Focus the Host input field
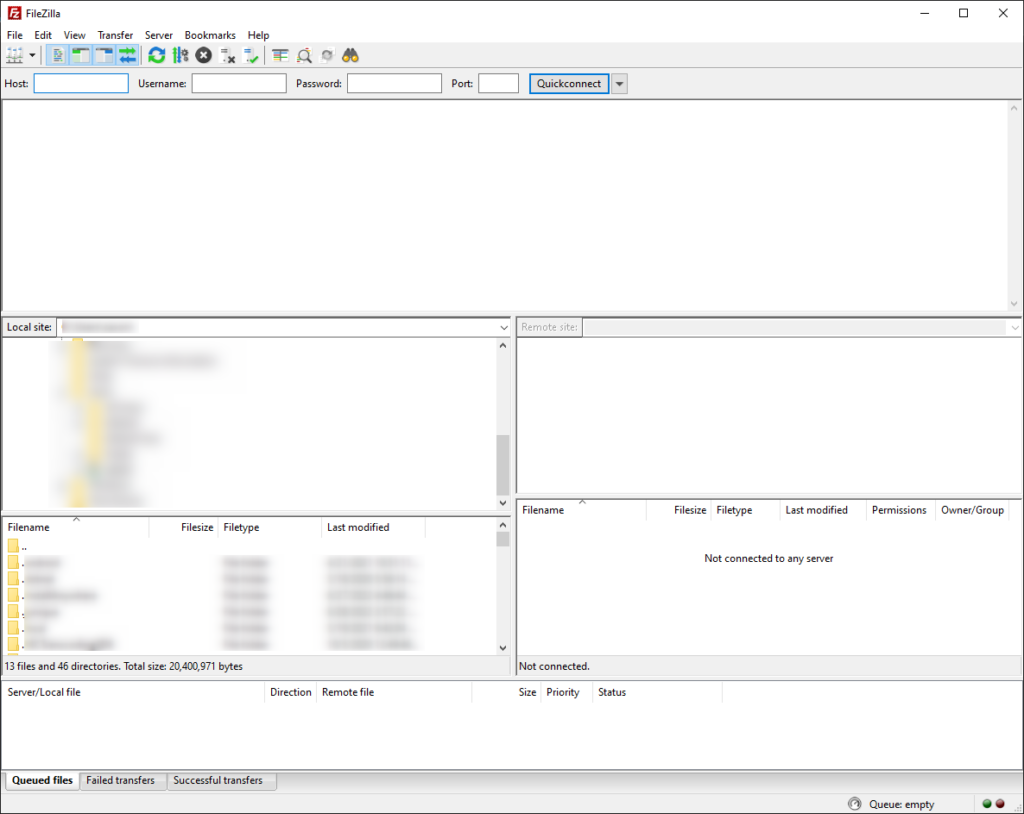1024x814 pixels. click(x=81, y=84)
